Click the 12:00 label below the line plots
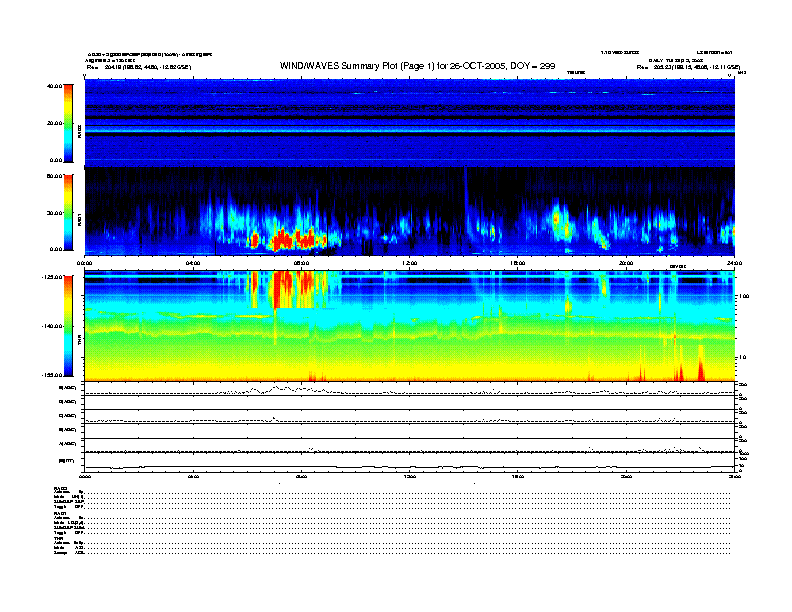The image size is (792, 612). pyautogui.click(x=410, y=476)
